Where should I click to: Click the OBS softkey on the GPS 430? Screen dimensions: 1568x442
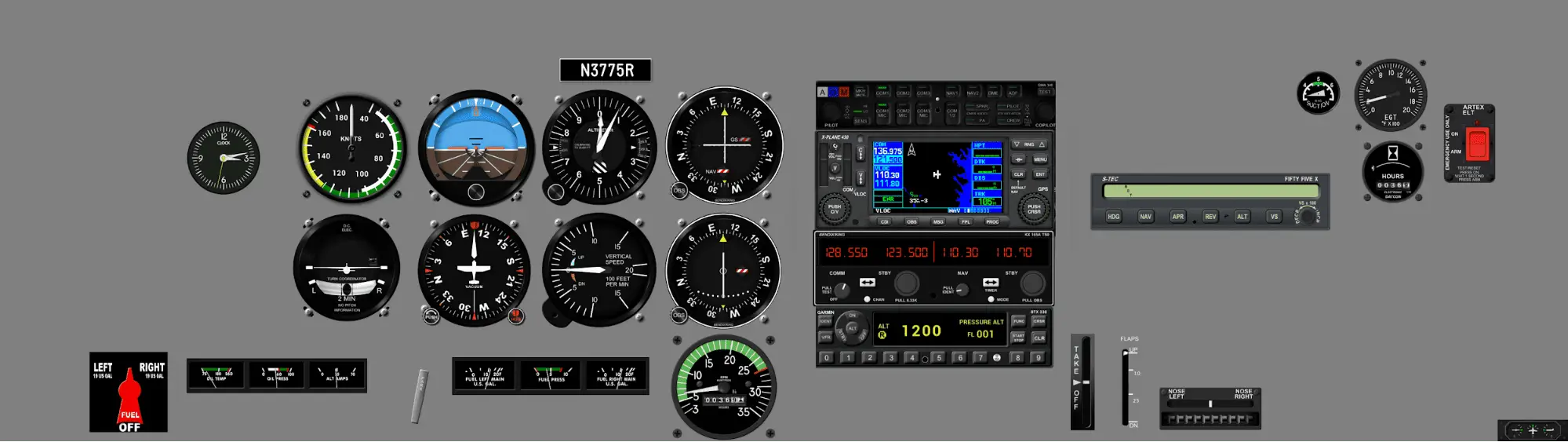point(911,222)
